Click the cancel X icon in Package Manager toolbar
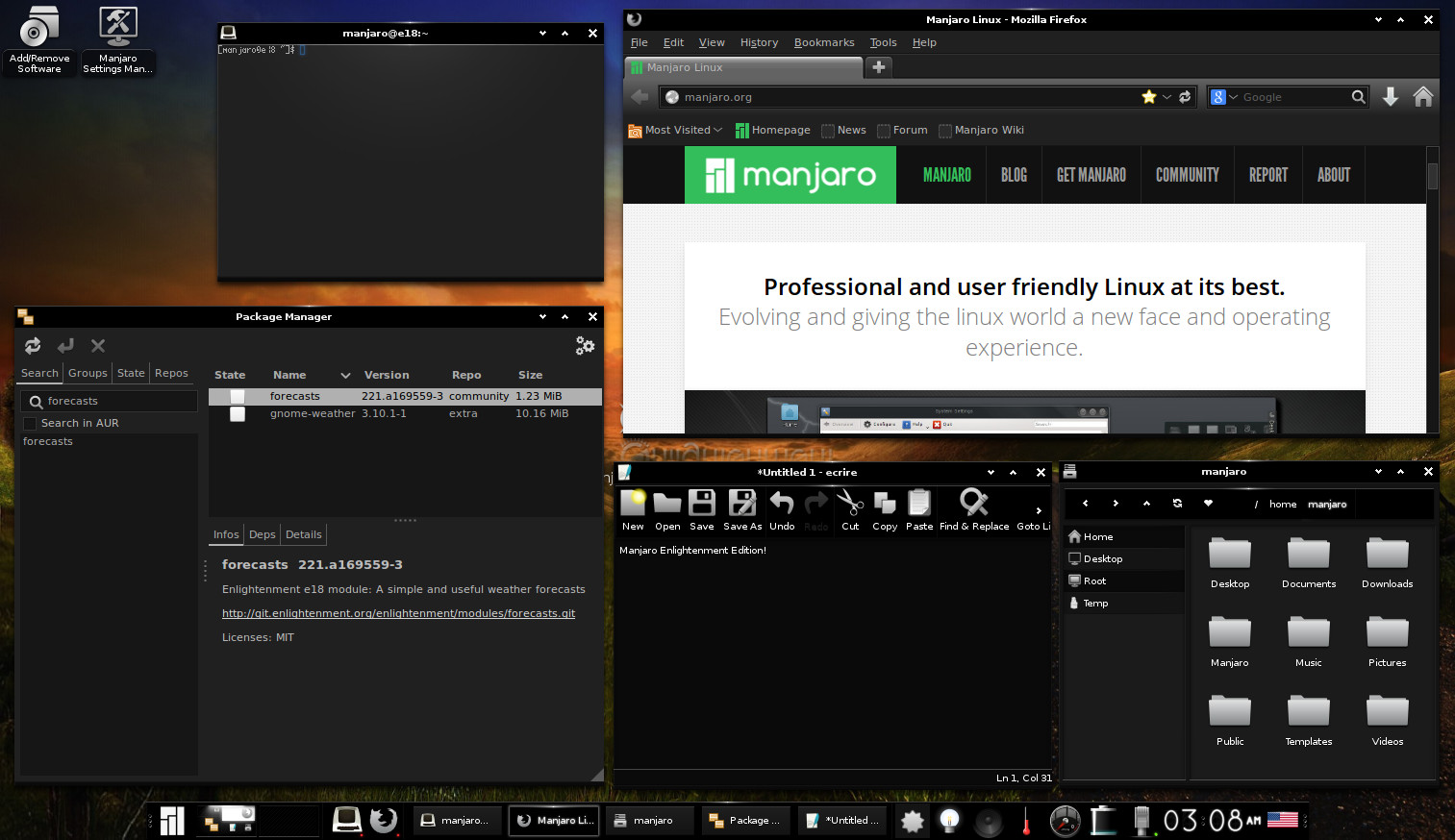 [97, 345]
